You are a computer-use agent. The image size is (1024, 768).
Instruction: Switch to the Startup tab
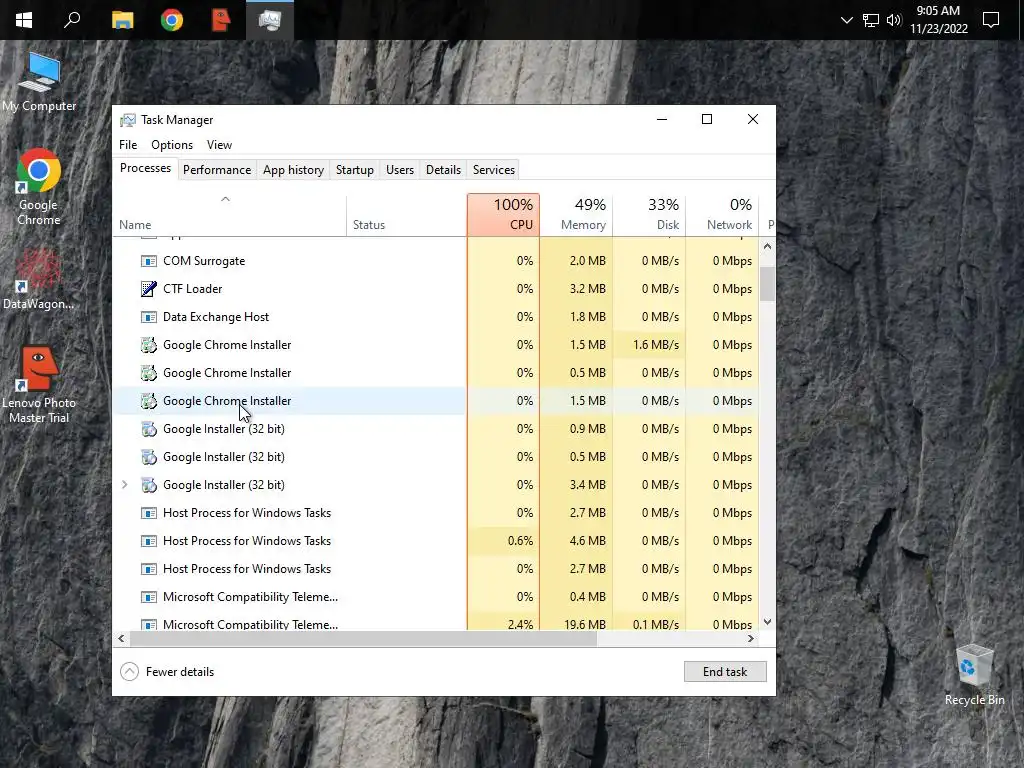coord(355,170)
